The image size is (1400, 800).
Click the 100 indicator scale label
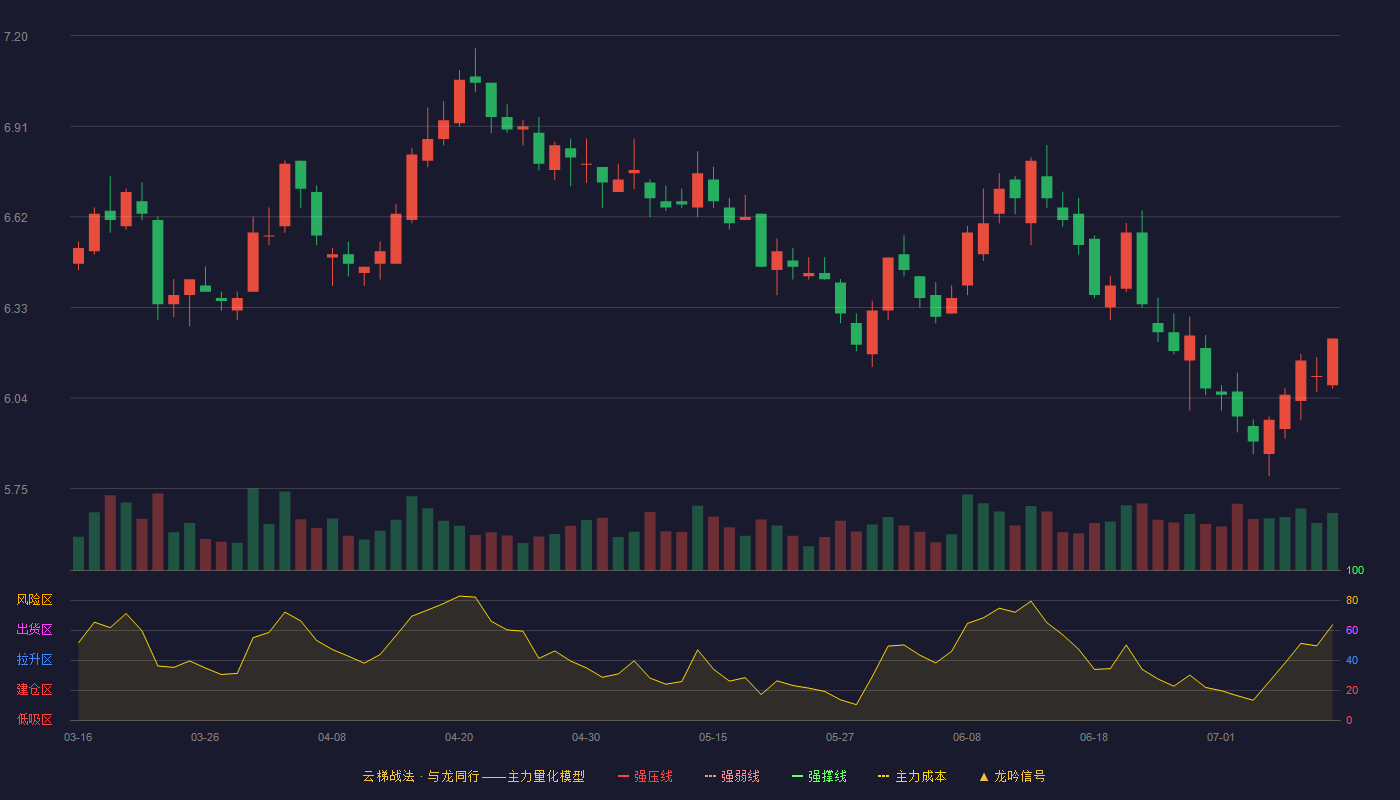(x=1355, y=571)
